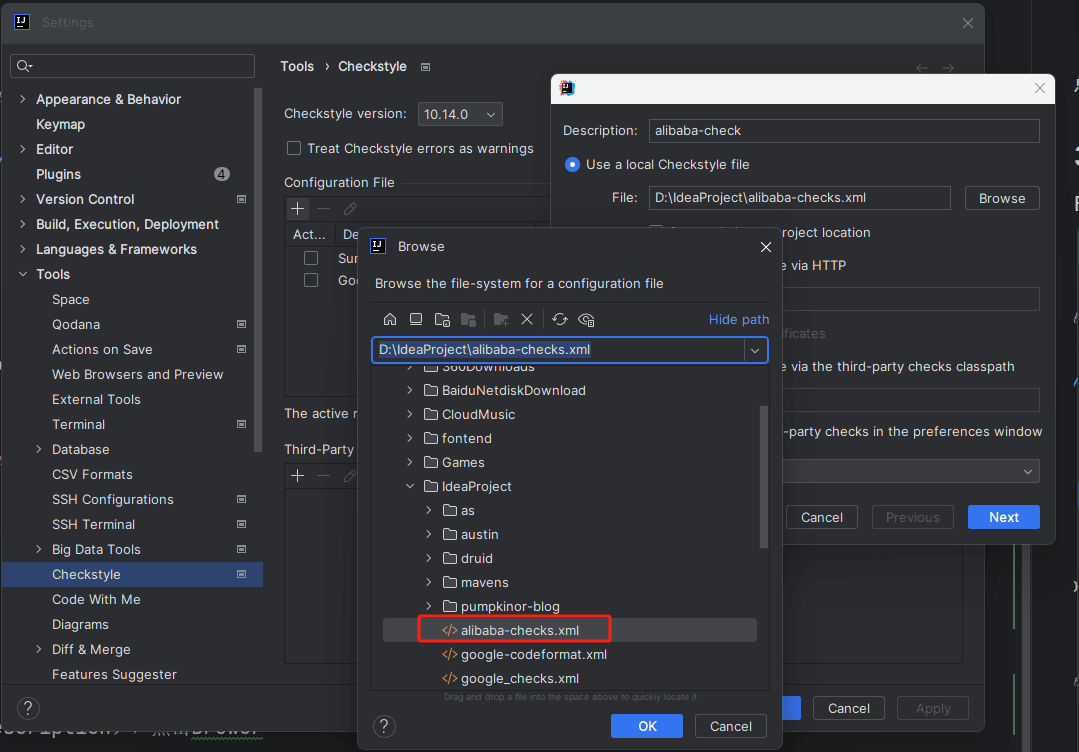
Task: Click the Desktop directory icon in Browse toolbar
Action: 416,320
